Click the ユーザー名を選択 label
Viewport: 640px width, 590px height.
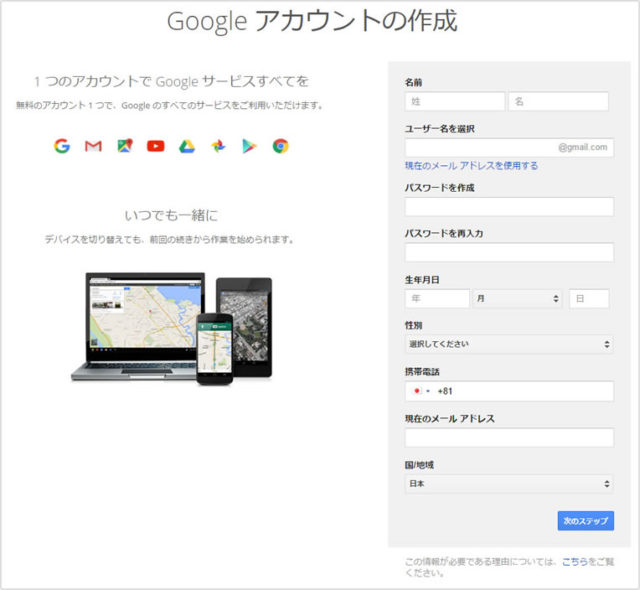click(x=439, y=129)
